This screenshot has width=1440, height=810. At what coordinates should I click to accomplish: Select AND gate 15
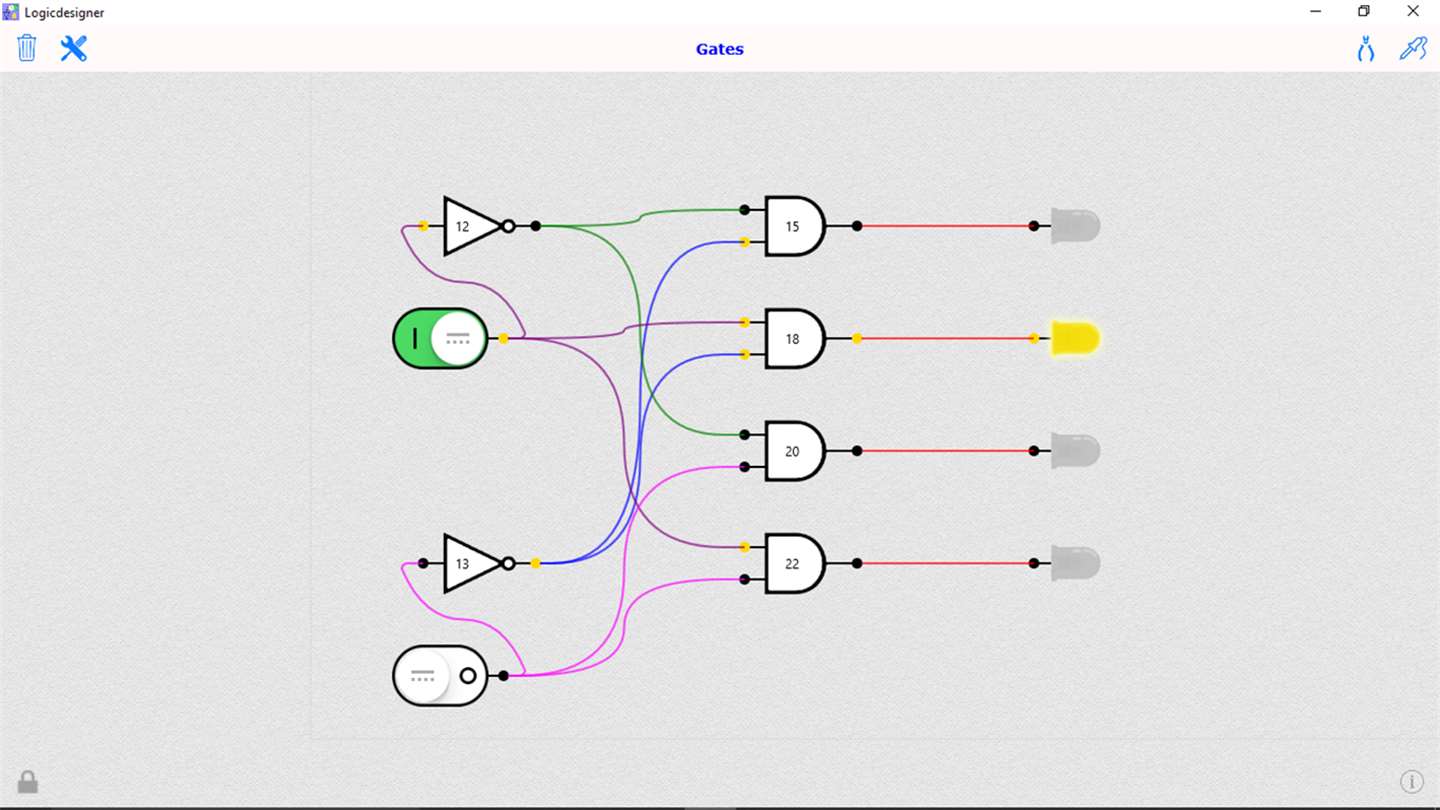pyautogui.click(x=795, y=226)
